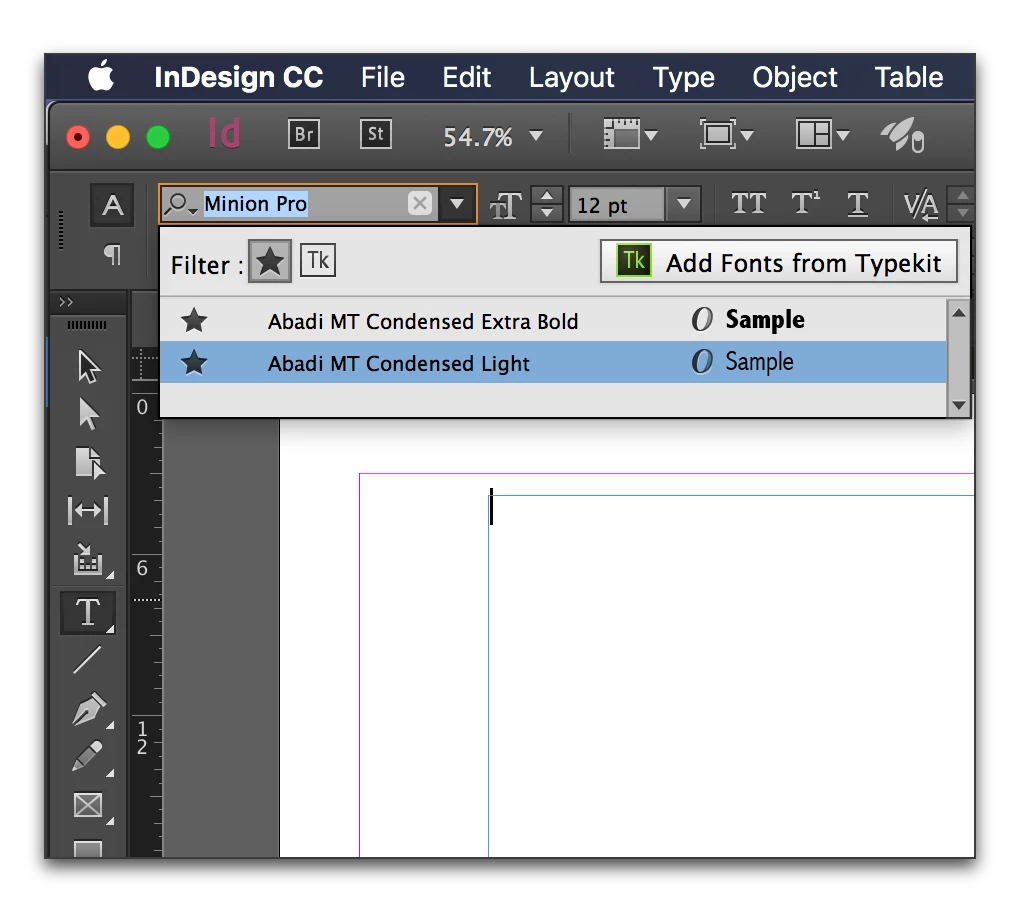This screenshot has width=1020, height=911.
Task: Click the GPU performance rocket icon
Action: point(903,135)
